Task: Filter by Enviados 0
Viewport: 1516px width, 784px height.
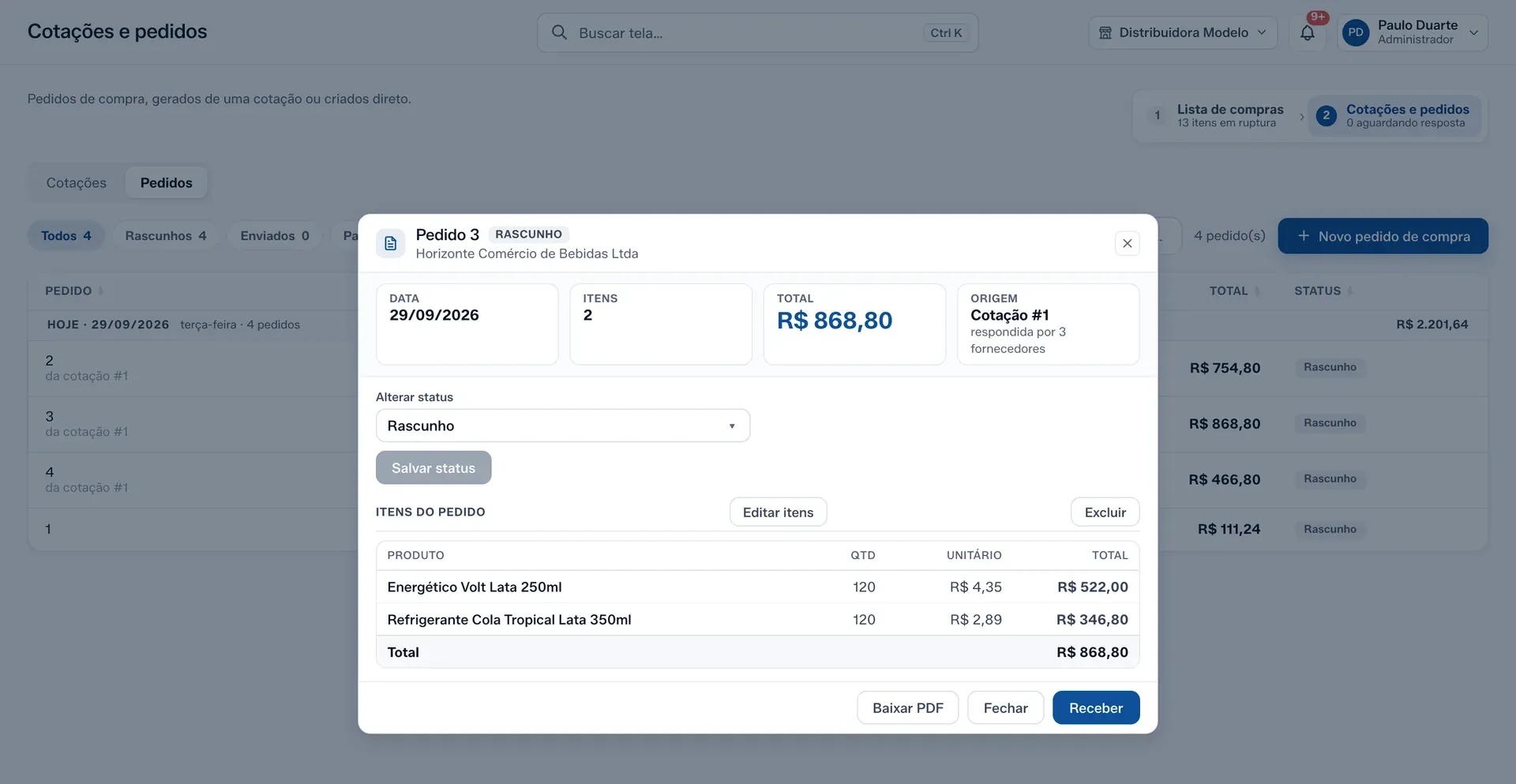Action: pos(275,235)
